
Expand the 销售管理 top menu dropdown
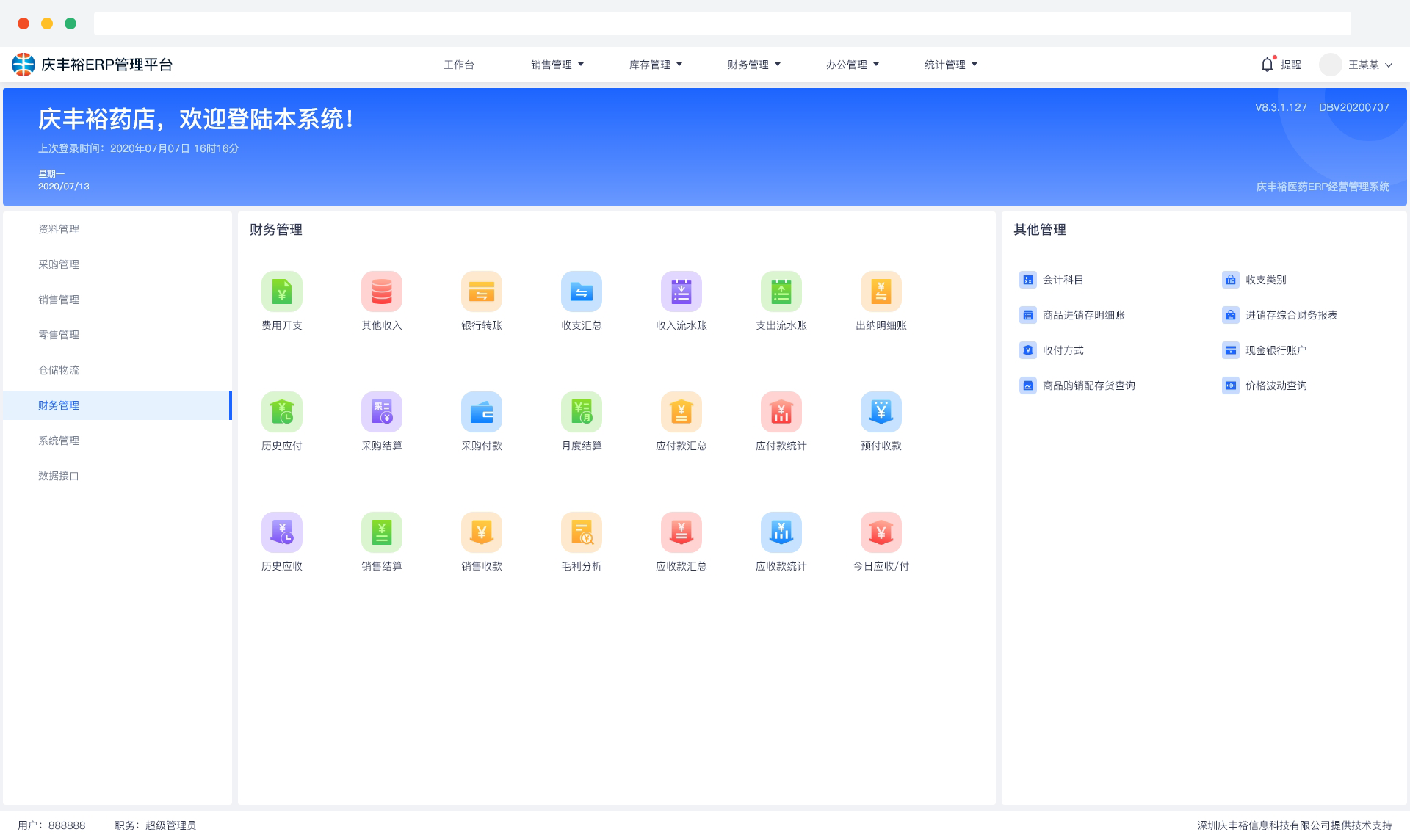557,65
